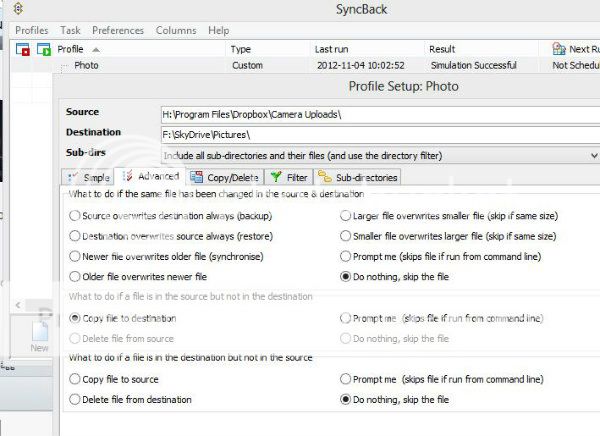Open the Profiles menu
The width and height of the screenshot is (600, 436).
[32, 31]
